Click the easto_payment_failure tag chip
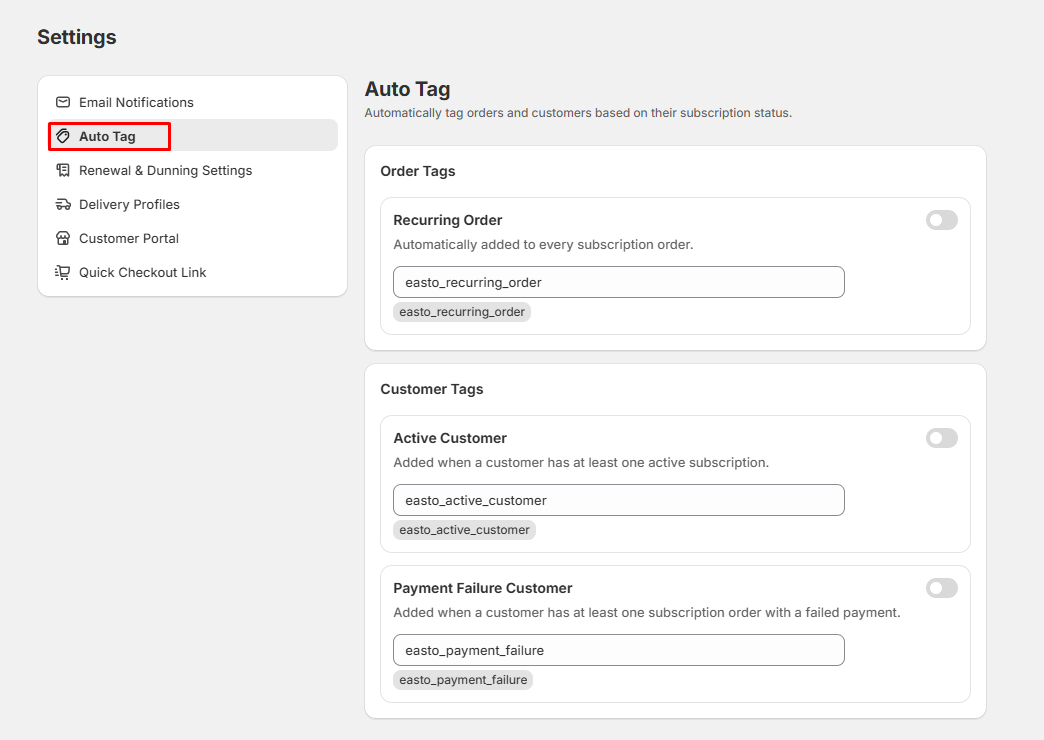Viewport: 1044px width, 740px height. click(463, 680)
